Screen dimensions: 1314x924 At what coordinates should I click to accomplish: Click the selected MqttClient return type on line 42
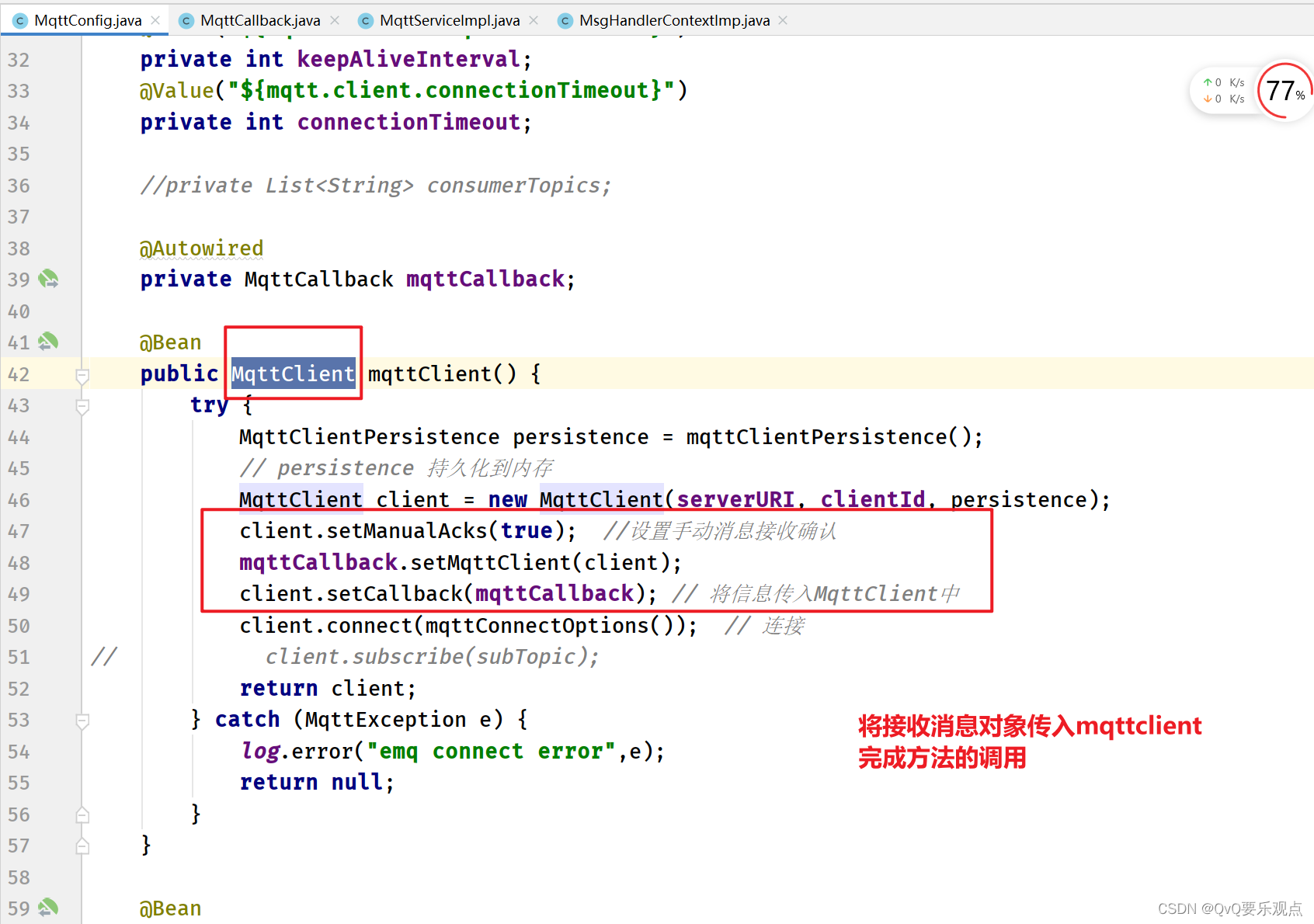coord(293,373)
